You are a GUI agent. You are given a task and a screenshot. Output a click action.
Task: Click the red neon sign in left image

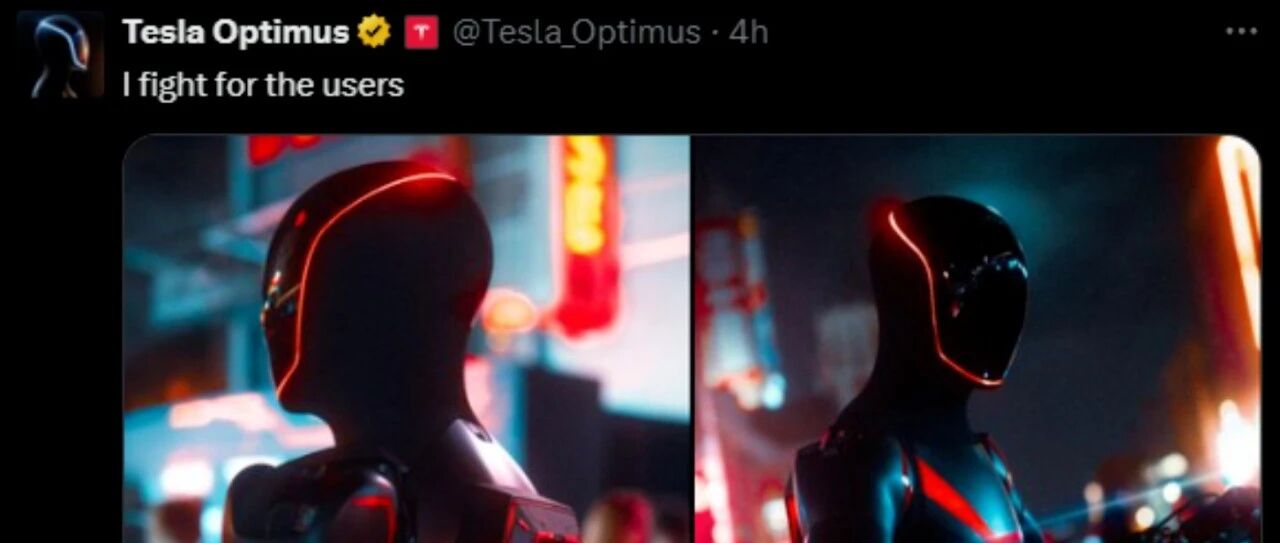coord(586,235)
